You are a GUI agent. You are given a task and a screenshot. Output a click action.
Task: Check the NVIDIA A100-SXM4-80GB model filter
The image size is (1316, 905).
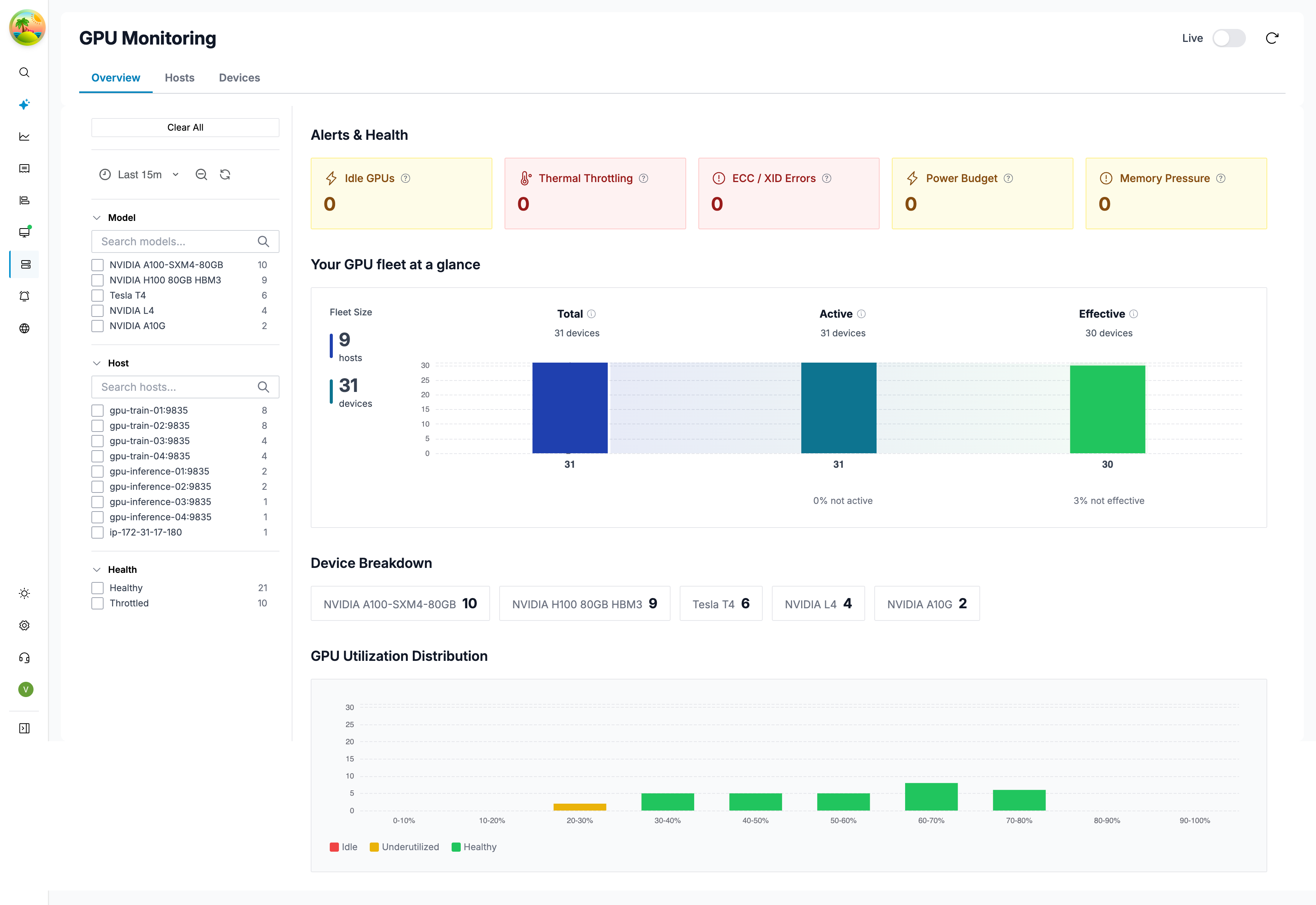tap(97, 265)
